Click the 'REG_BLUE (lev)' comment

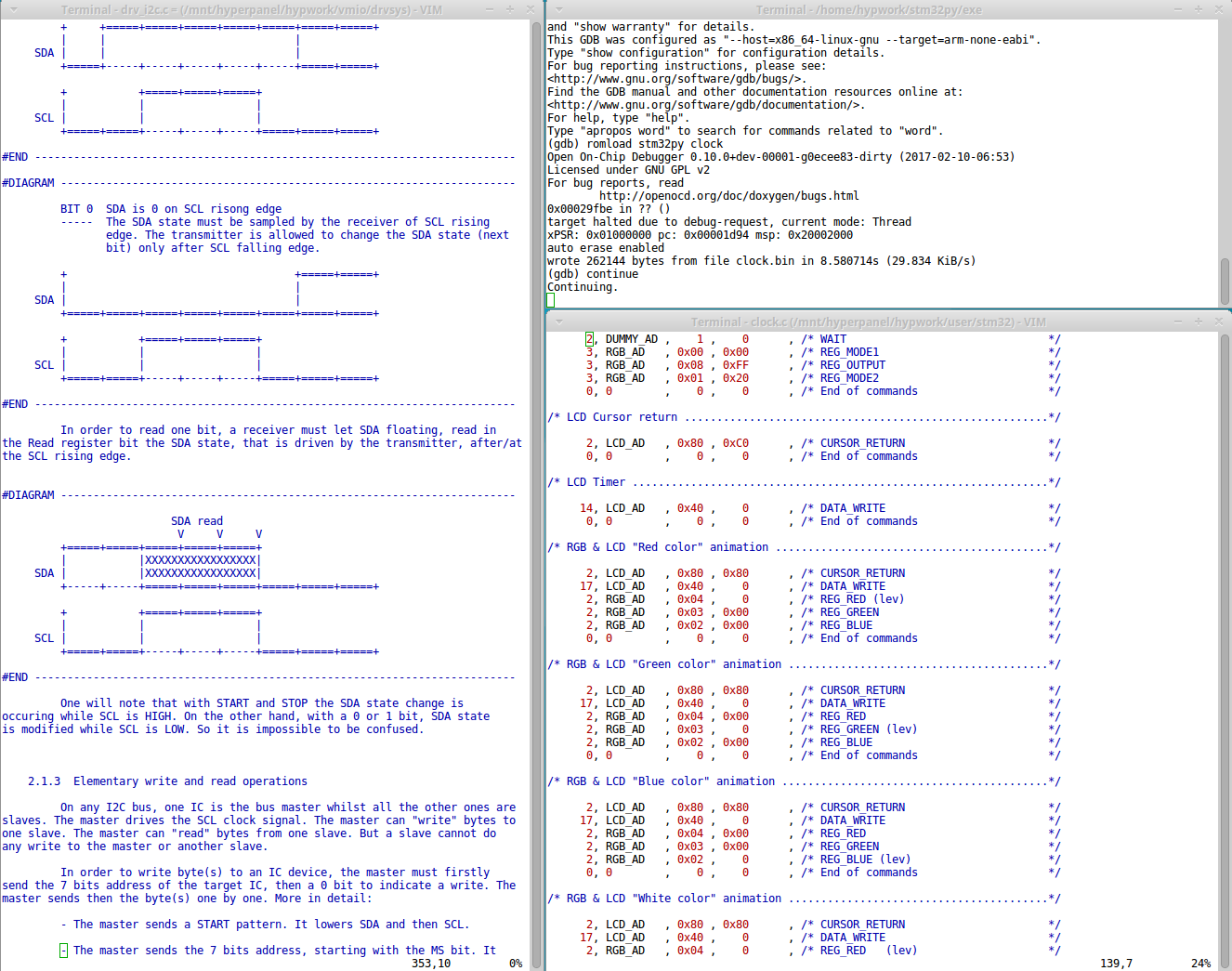[866, 859]
